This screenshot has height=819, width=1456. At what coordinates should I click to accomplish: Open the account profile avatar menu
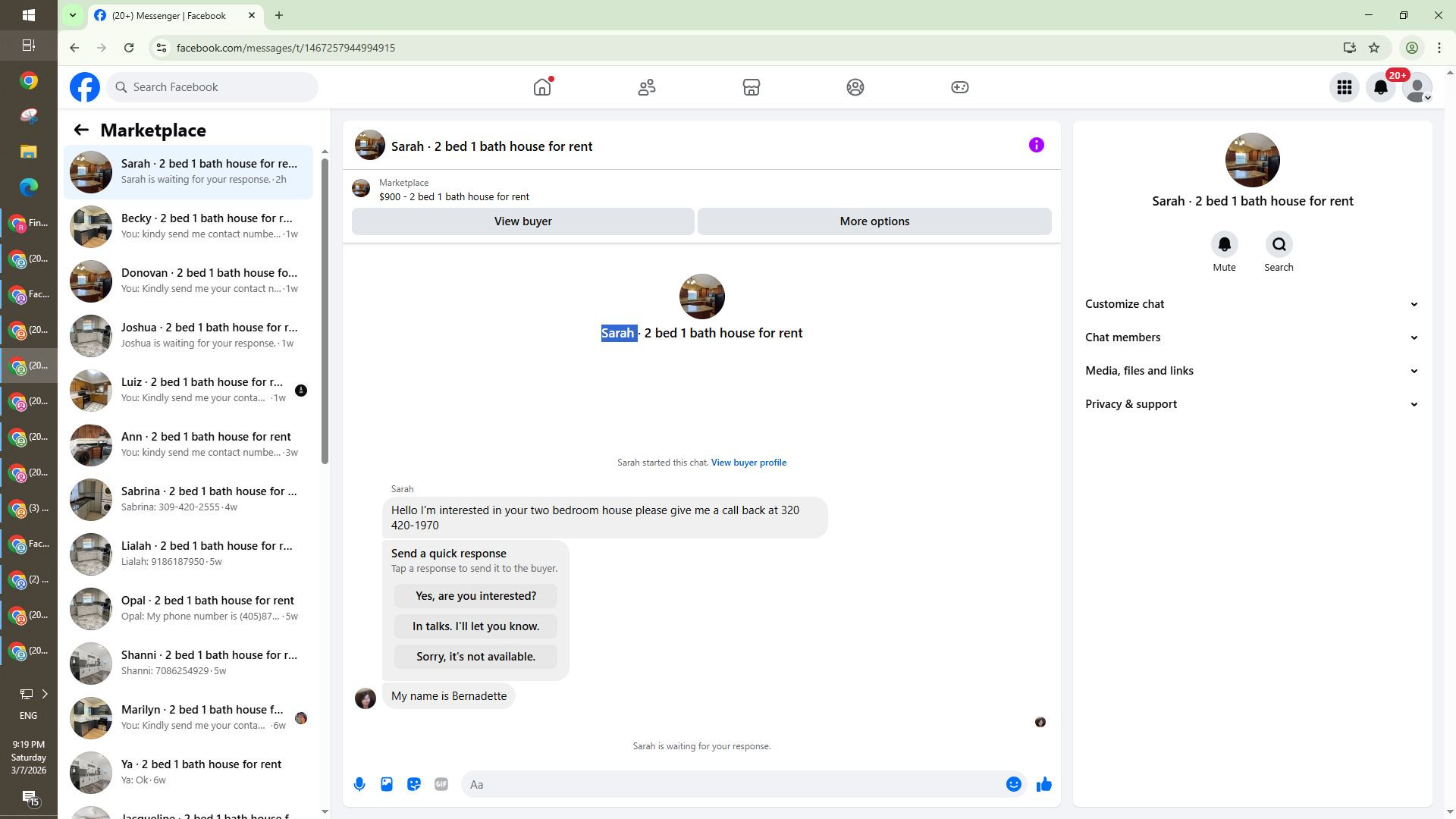click(1417, 87)
